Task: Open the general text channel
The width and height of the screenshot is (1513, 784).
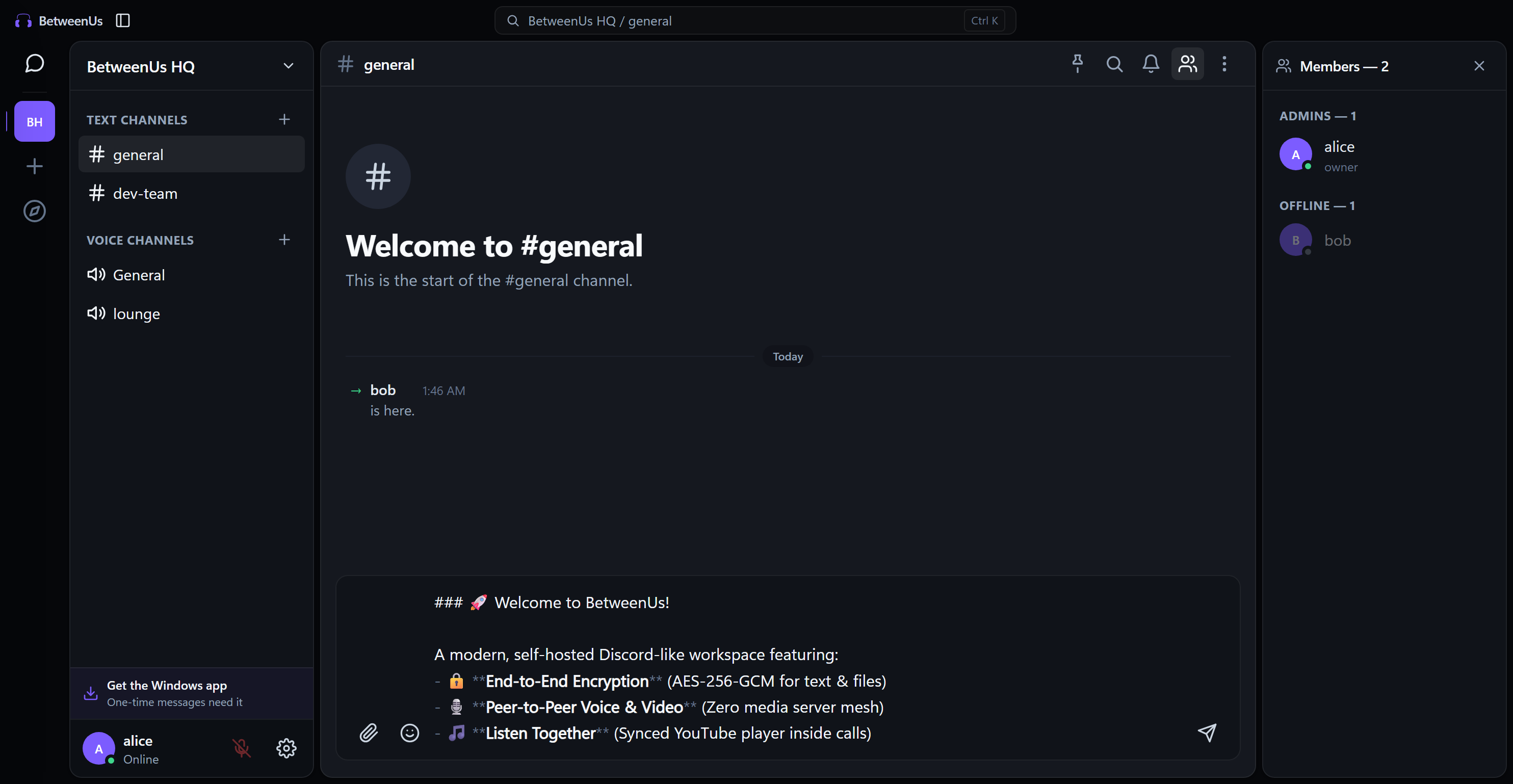Action: point(192,154)
